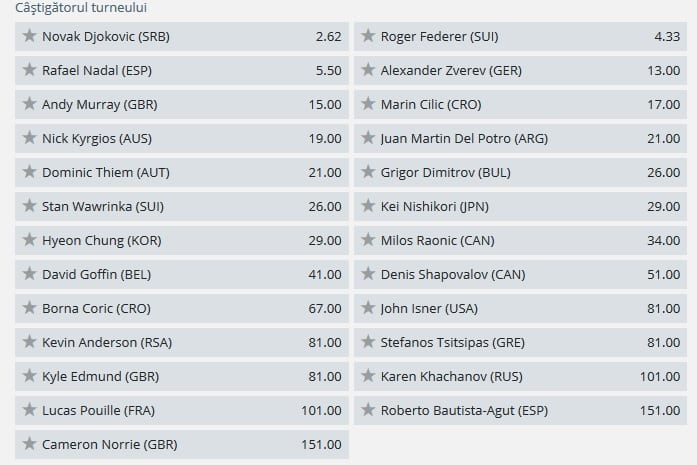Click the star next to Stan Wawrinka
This screenshot has height=465, width=697.
28,207
